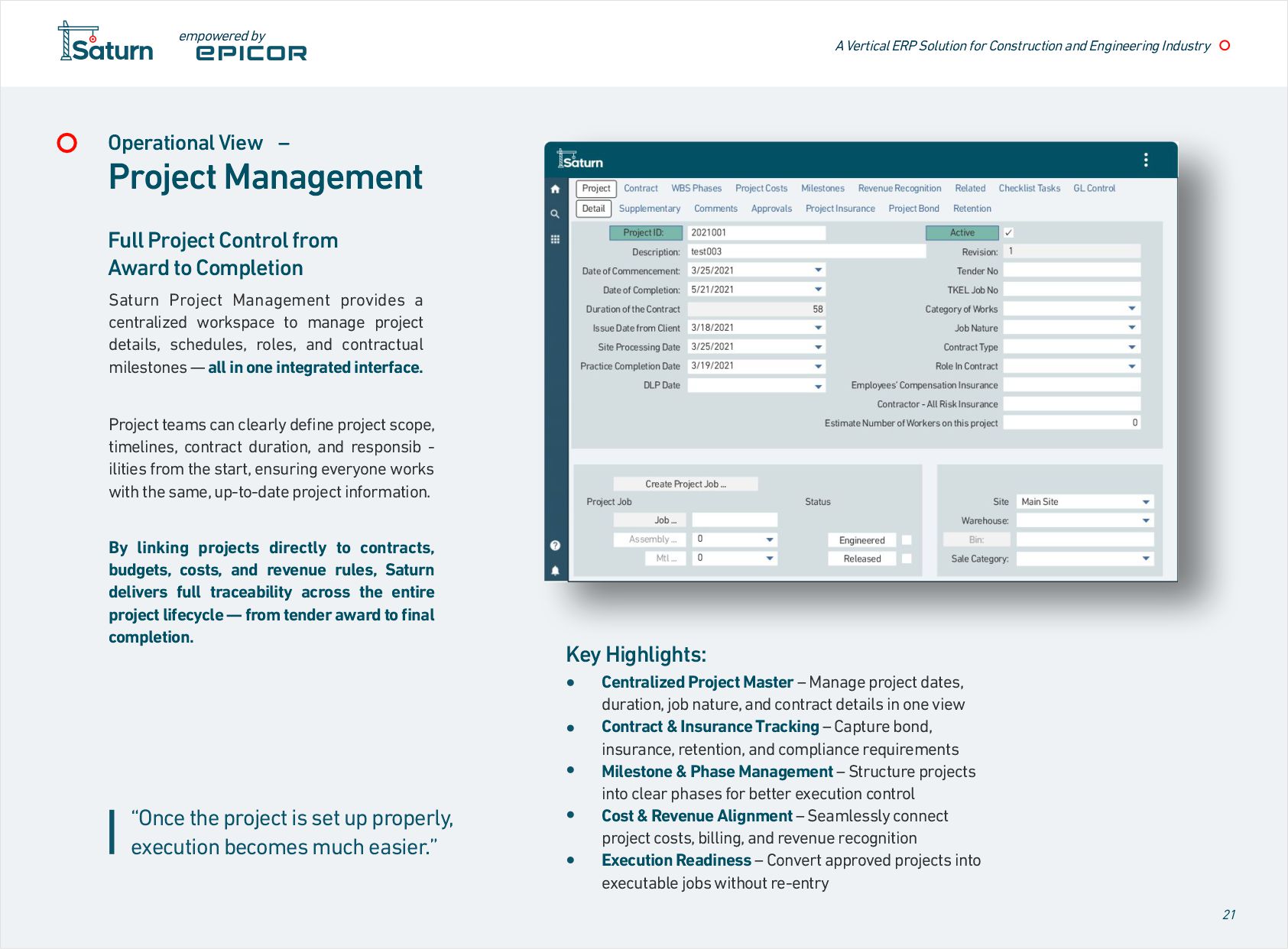
Task: Toggle the Active checkbox
Action: [1008, 232]
